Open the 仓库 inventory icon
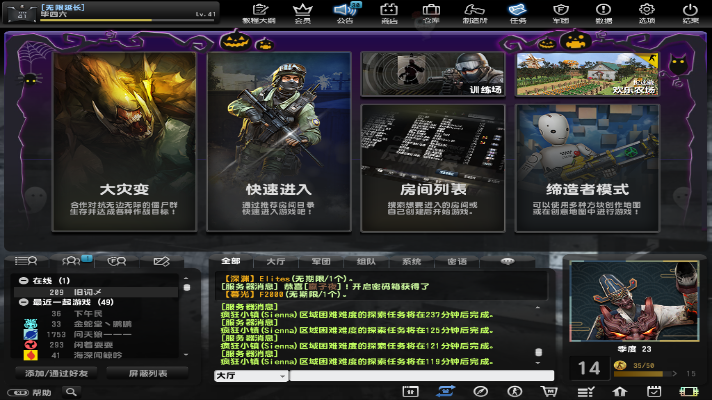This screenshot has width=712, height=400. point(431,12)
